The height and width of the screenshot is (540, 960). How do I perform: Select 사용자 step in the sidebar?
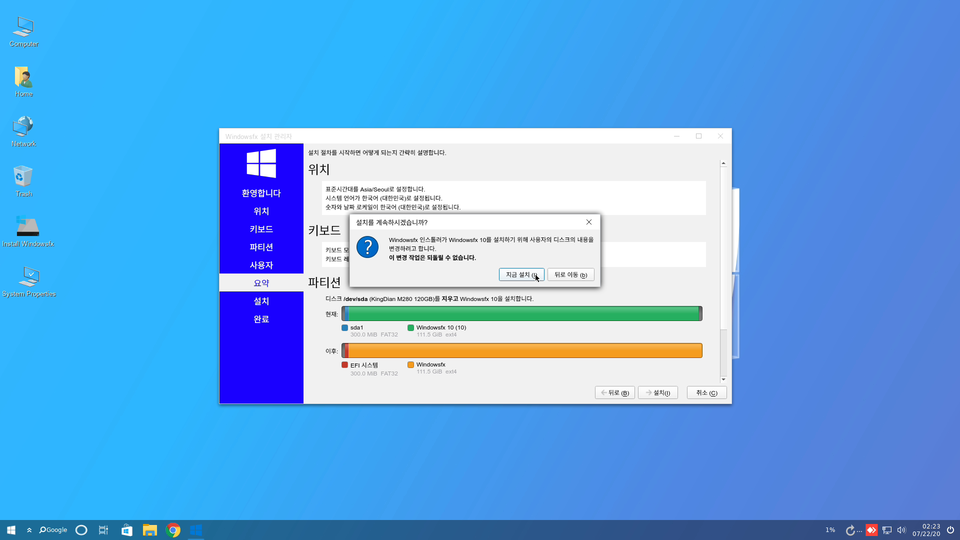(x=261, y=265)
